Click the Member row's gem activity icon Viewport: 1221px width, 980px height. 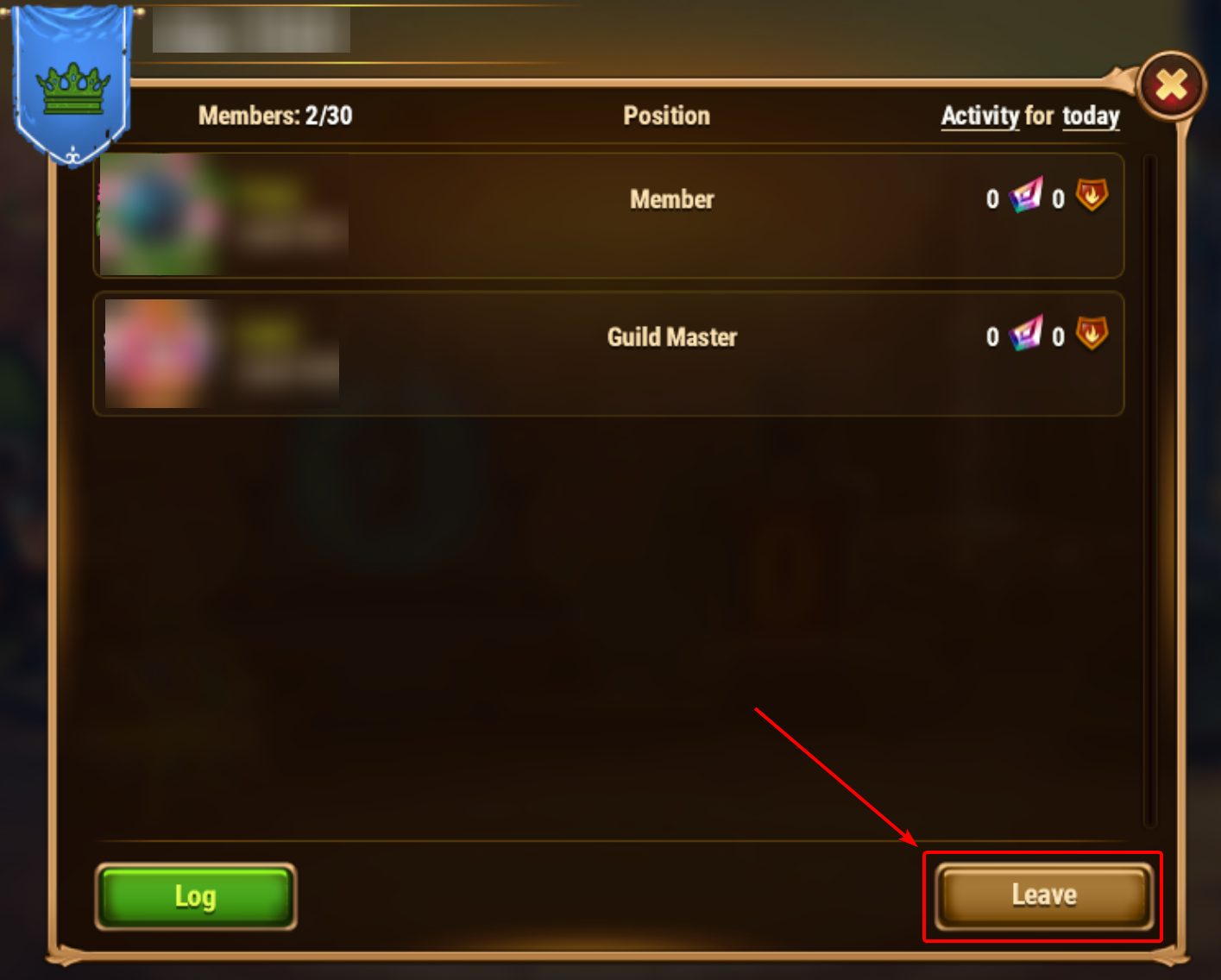pyautogui.click(x=1026, y=195)
